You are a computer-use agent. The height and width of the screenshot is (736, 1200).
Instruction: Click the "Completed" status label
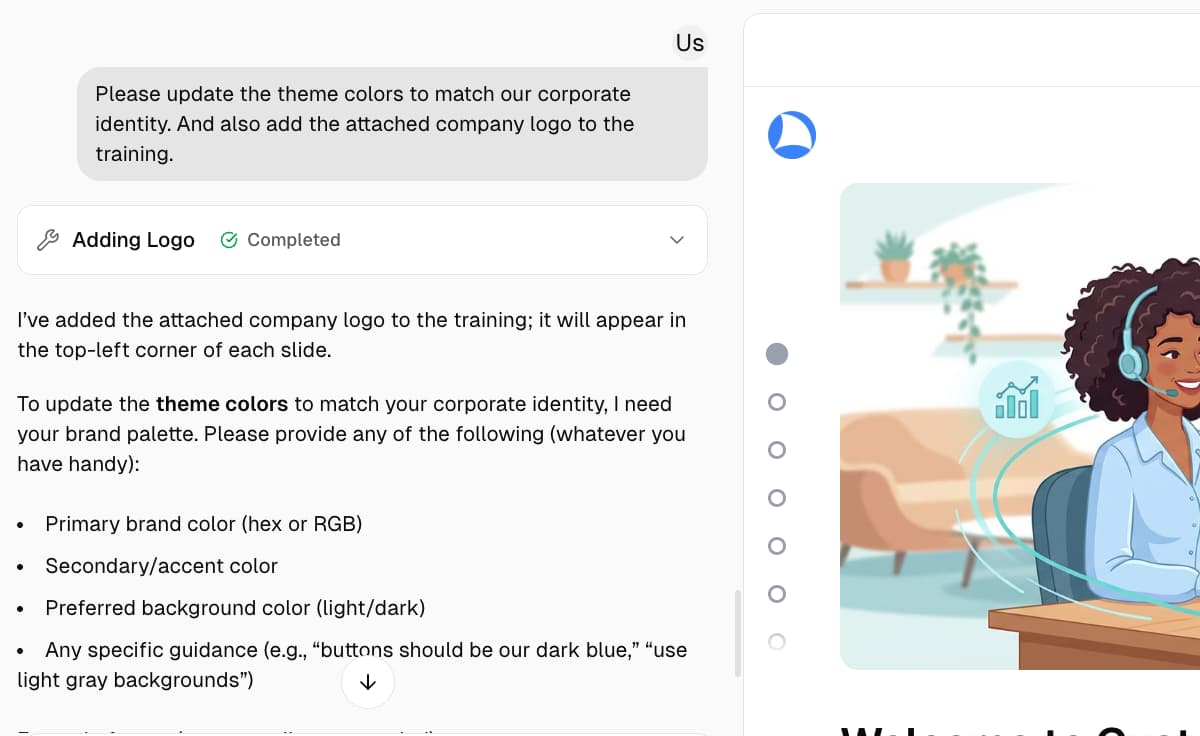coord(294,240)
